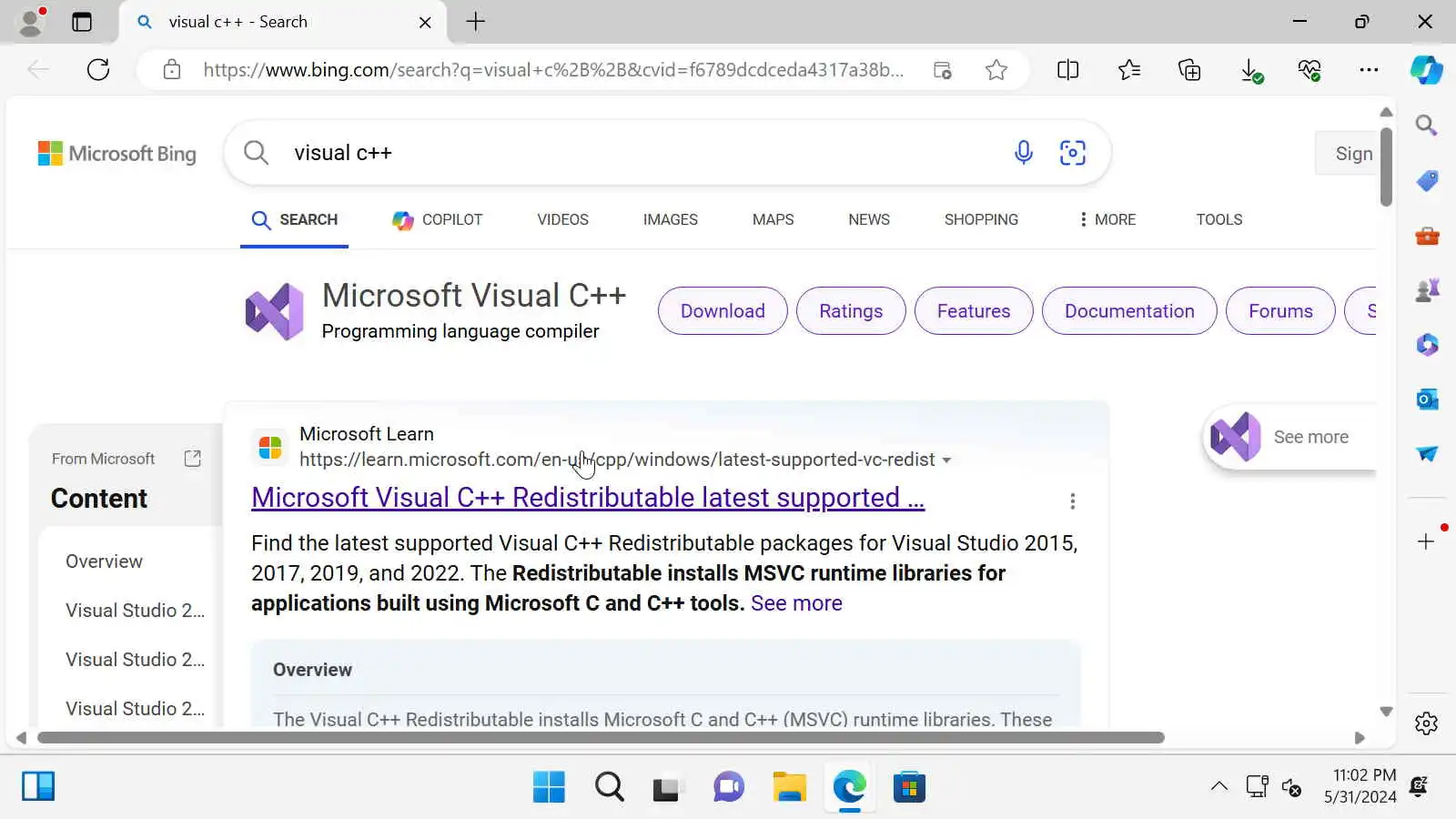Open the TOOLS search options
Image resolution: width=1456 pixels, height=819 pixels.
coord(1219,219)
